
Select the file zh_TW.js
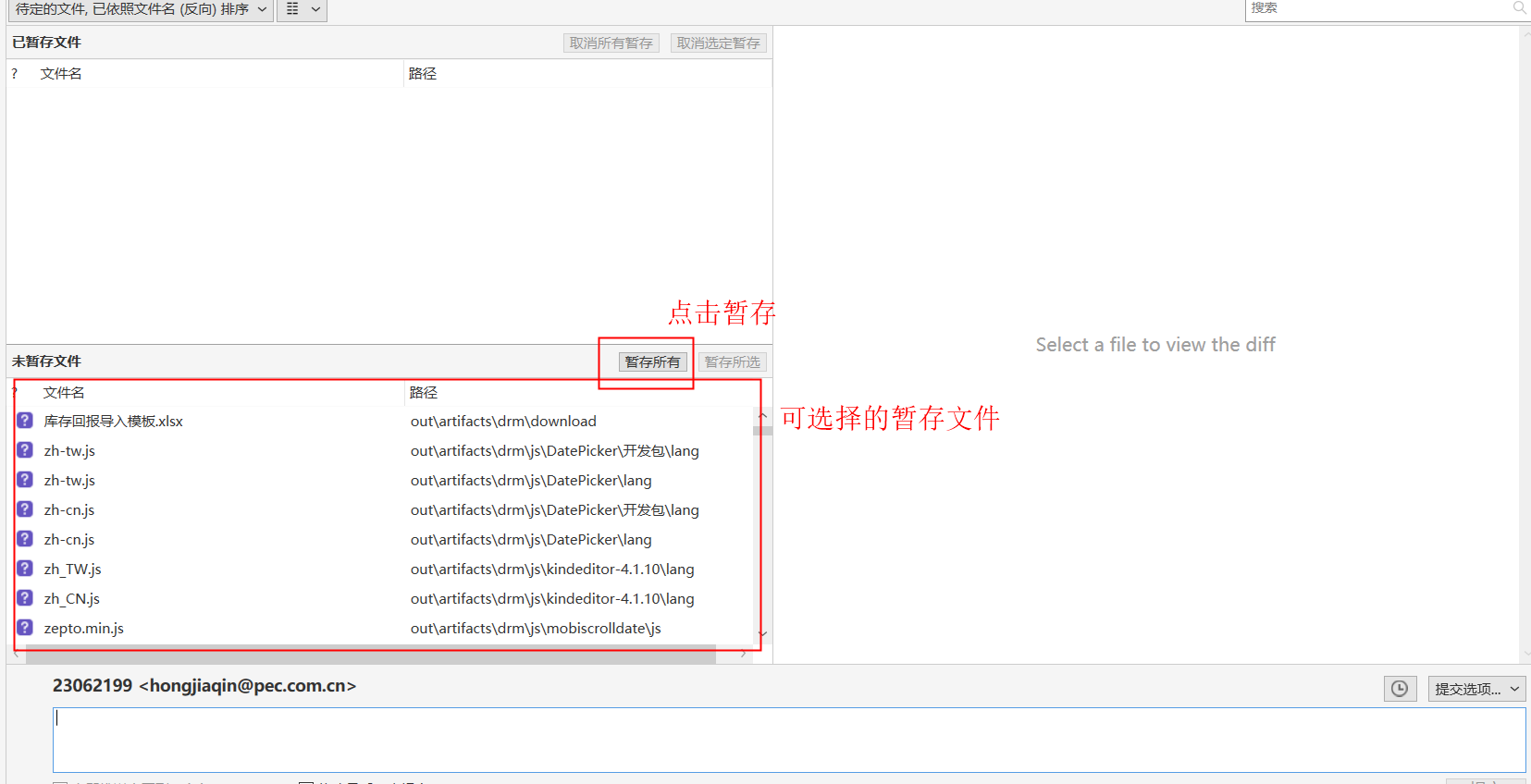73,569
